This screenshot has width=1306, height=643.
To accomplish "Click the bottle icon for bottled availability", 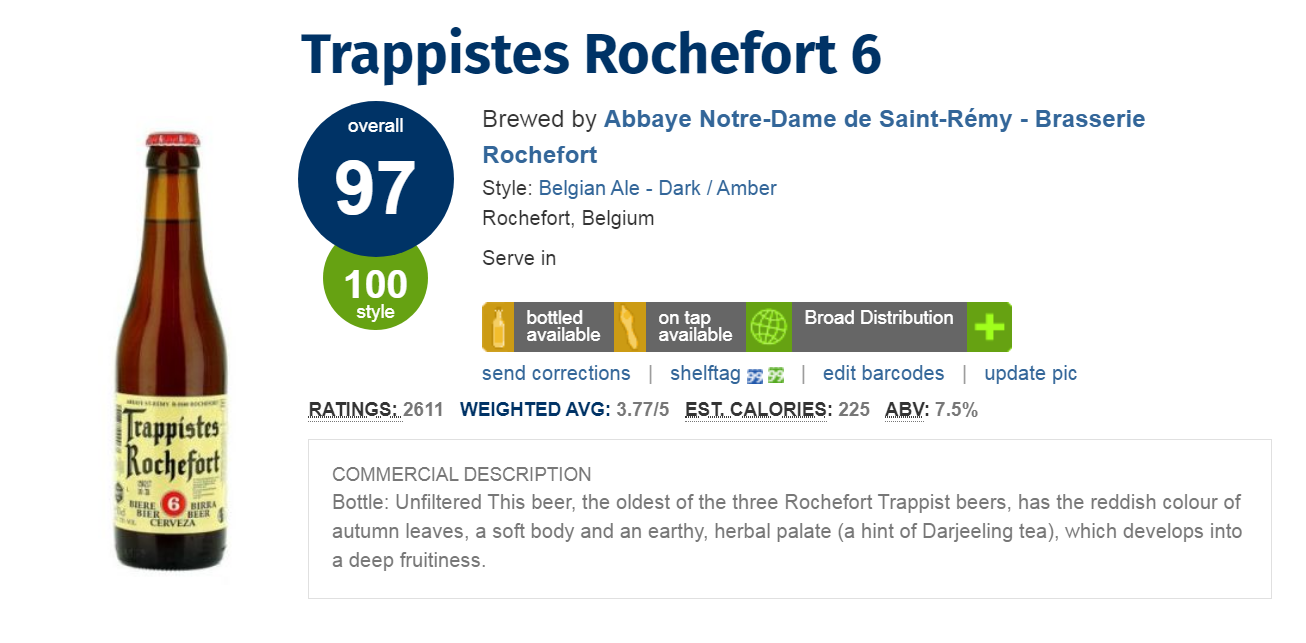I will coord(497,327).
